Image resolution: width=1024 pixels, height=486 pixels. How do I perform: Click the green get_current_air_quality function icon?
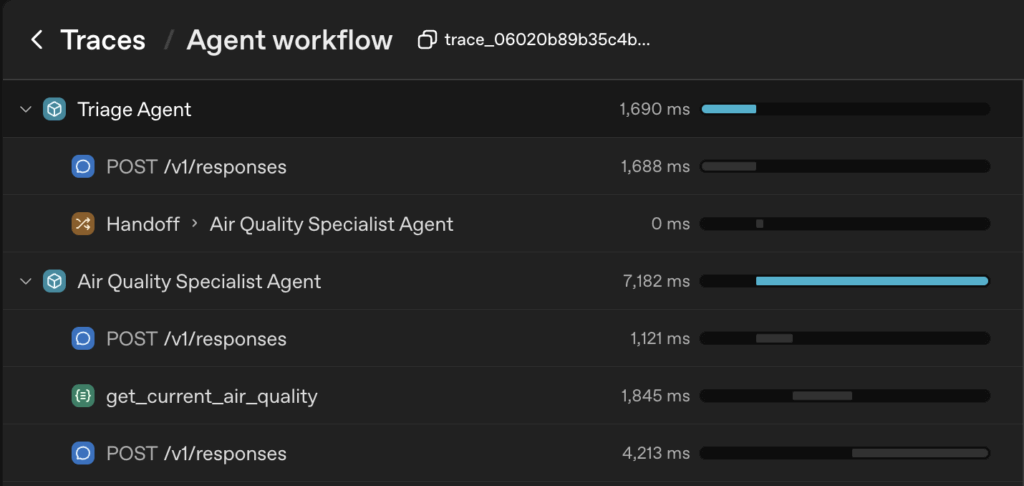83,396
